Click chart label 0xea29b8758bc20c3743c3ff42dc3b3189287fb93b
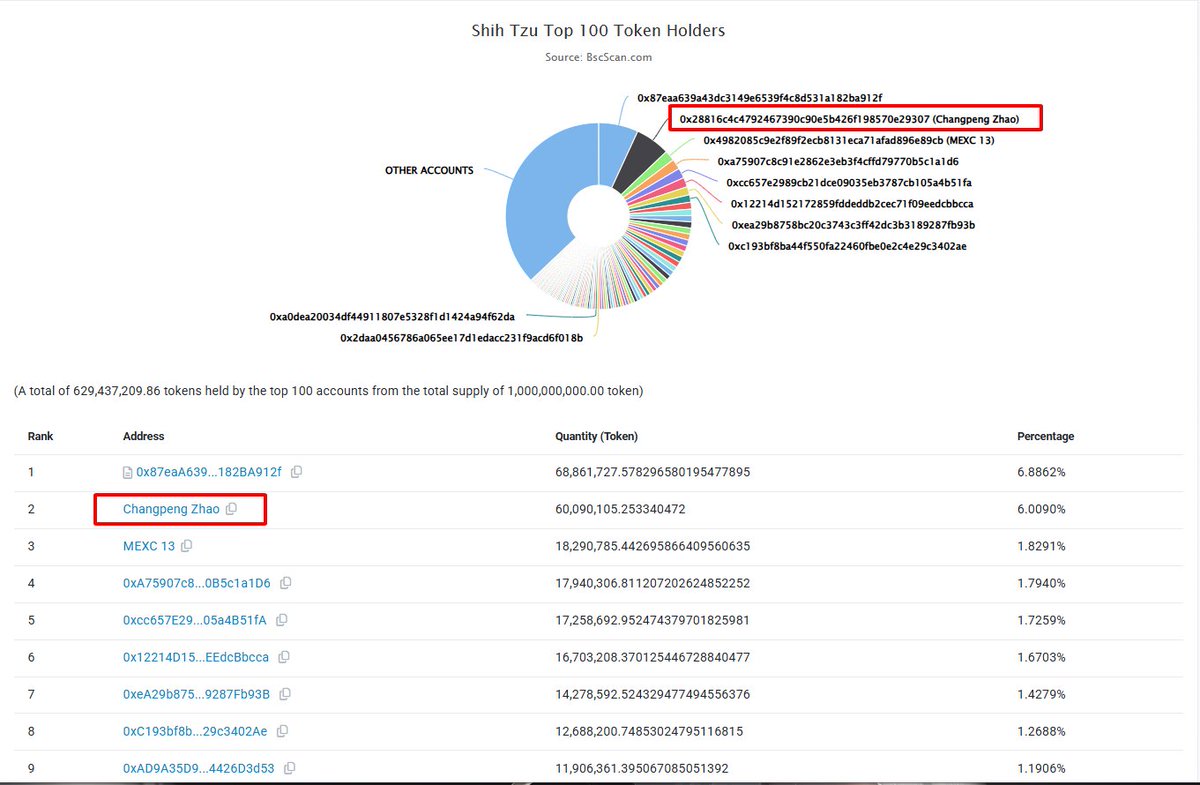Image resolution: width=1200 pixels, height=785 pixels. (853, 225)
